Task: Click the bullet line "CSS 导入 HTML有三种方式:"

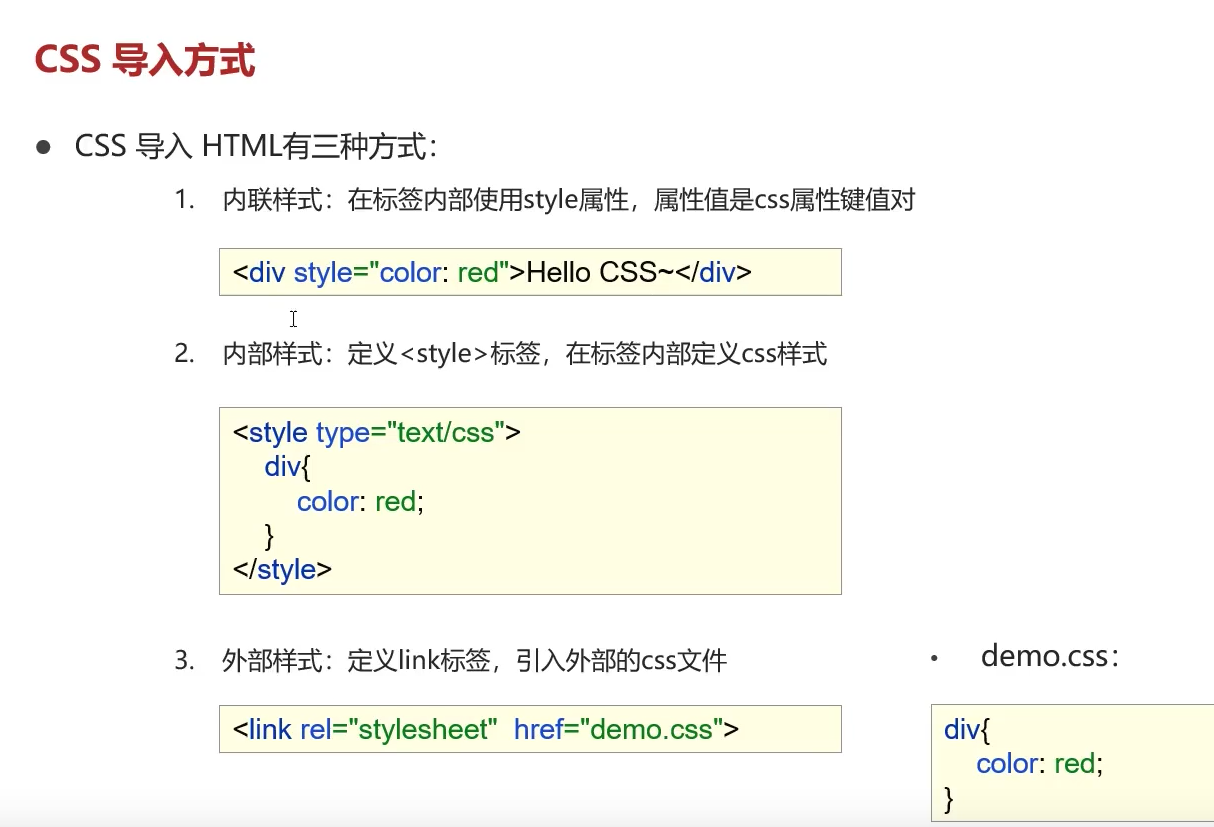Action: 256,147
